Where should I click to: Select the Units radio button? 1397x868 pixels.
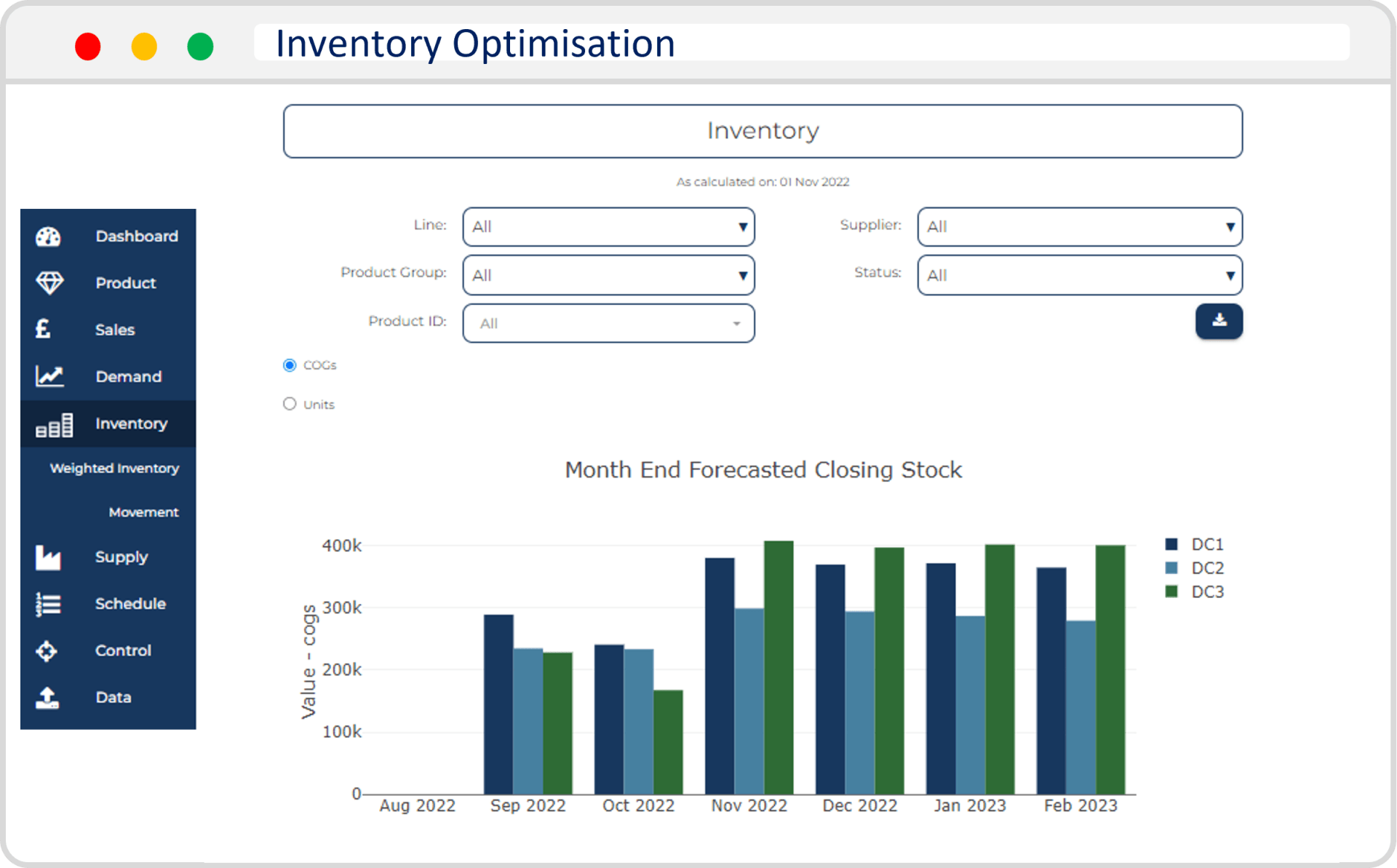[290, 404]
